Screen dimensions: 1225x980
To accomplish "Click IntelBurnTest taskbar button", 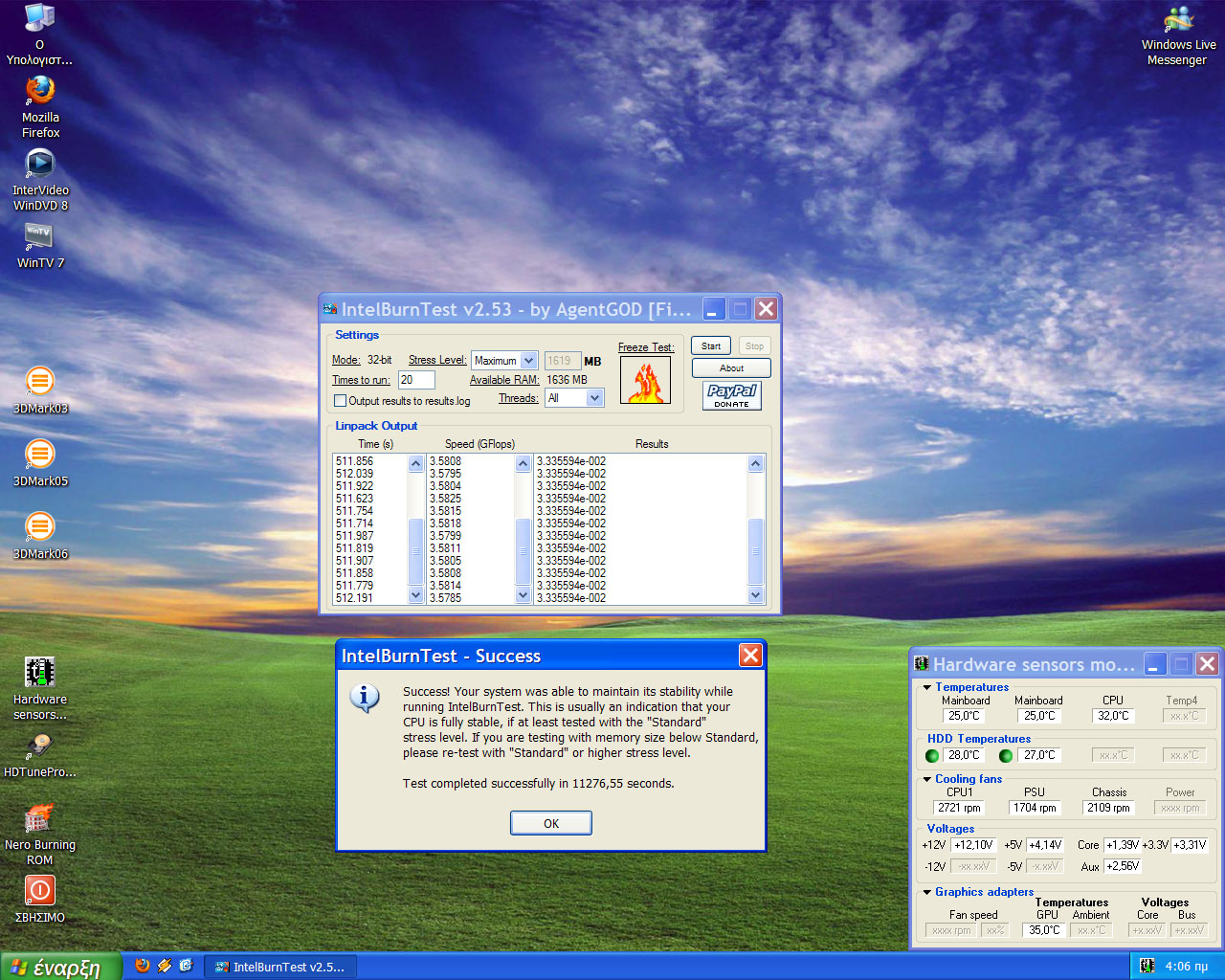I will [279, 967].
